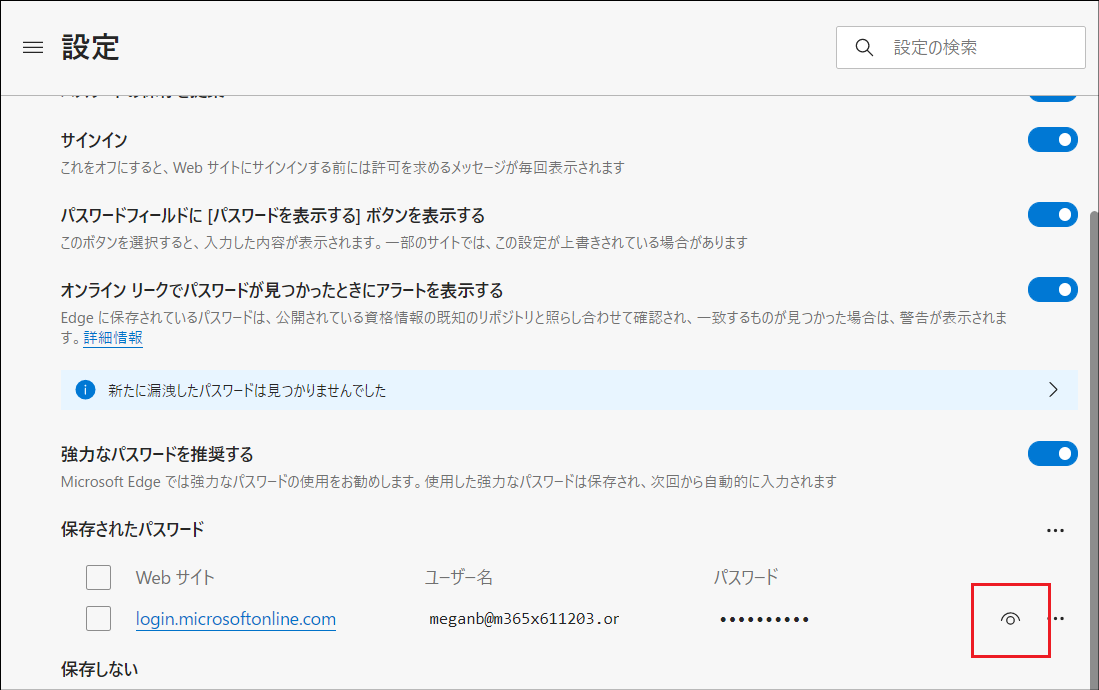Screen dimensions: 1099x690
Task: Reveal password with the eye icon
Action: [x=1010, y=619]
